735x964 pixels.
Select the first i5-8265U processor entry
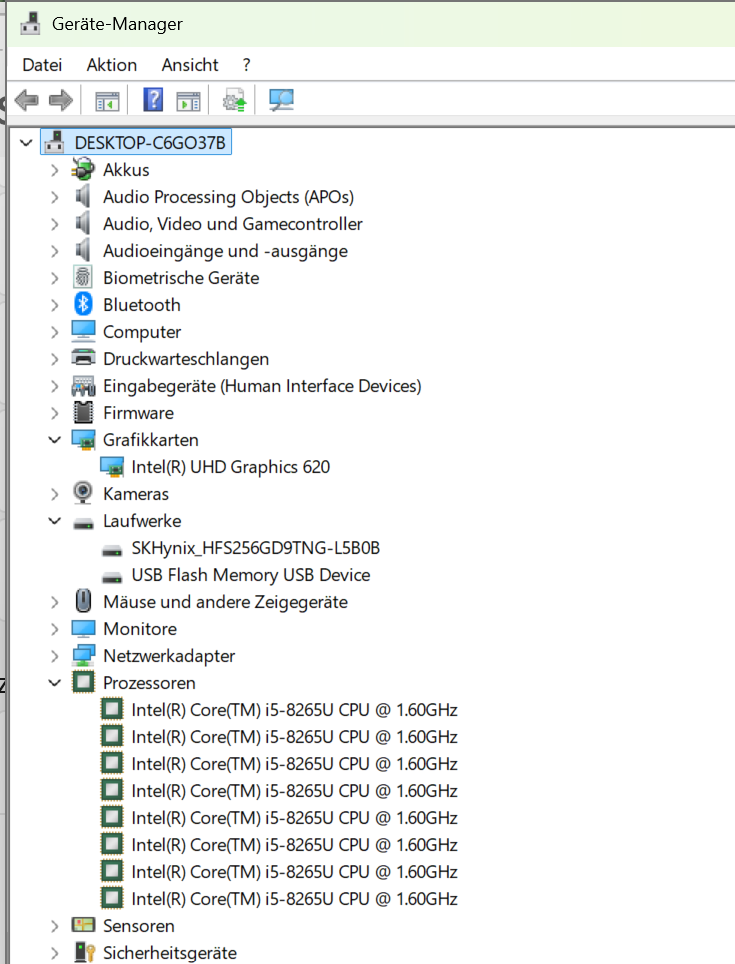coord(294,709)
